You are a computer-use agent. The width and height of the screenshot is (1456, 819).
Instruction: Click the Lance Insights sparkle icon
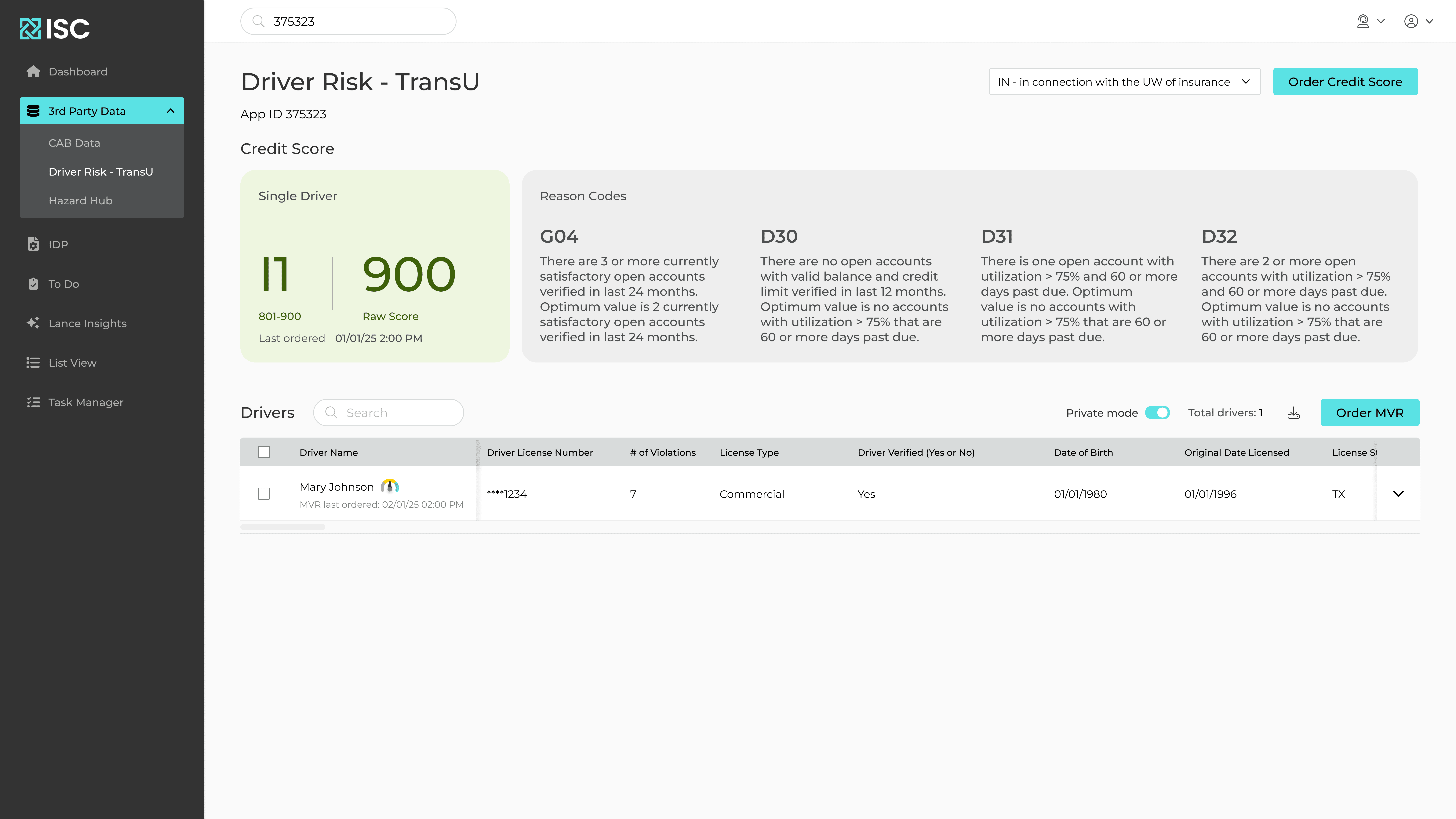(33, 323)
